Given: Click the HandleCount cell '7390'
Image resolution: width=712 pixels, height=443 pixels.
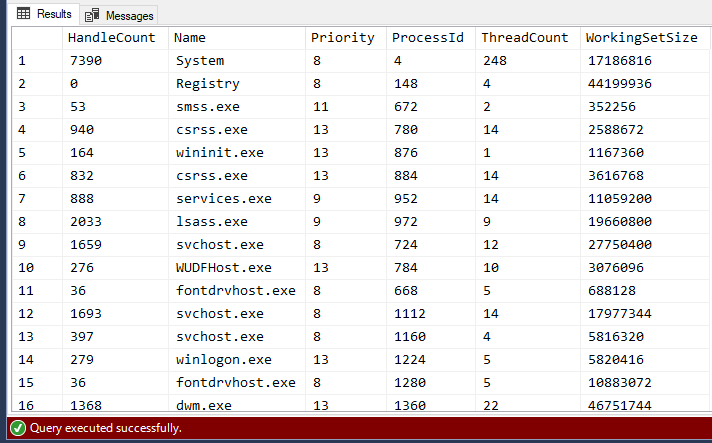Looking at the screenshot, I should click(x=115, y=61).
